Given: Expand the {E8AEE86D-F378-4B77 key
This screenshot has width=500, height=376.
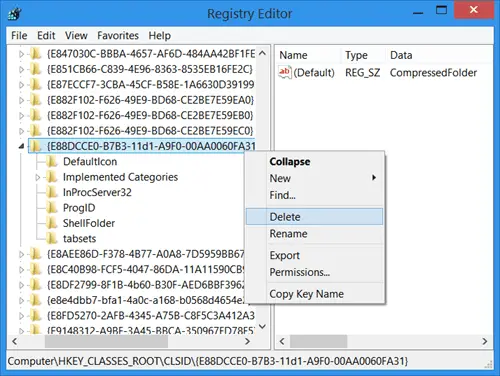Looking at the screenshot, I should pyautogui.click(x=21, y=254).
